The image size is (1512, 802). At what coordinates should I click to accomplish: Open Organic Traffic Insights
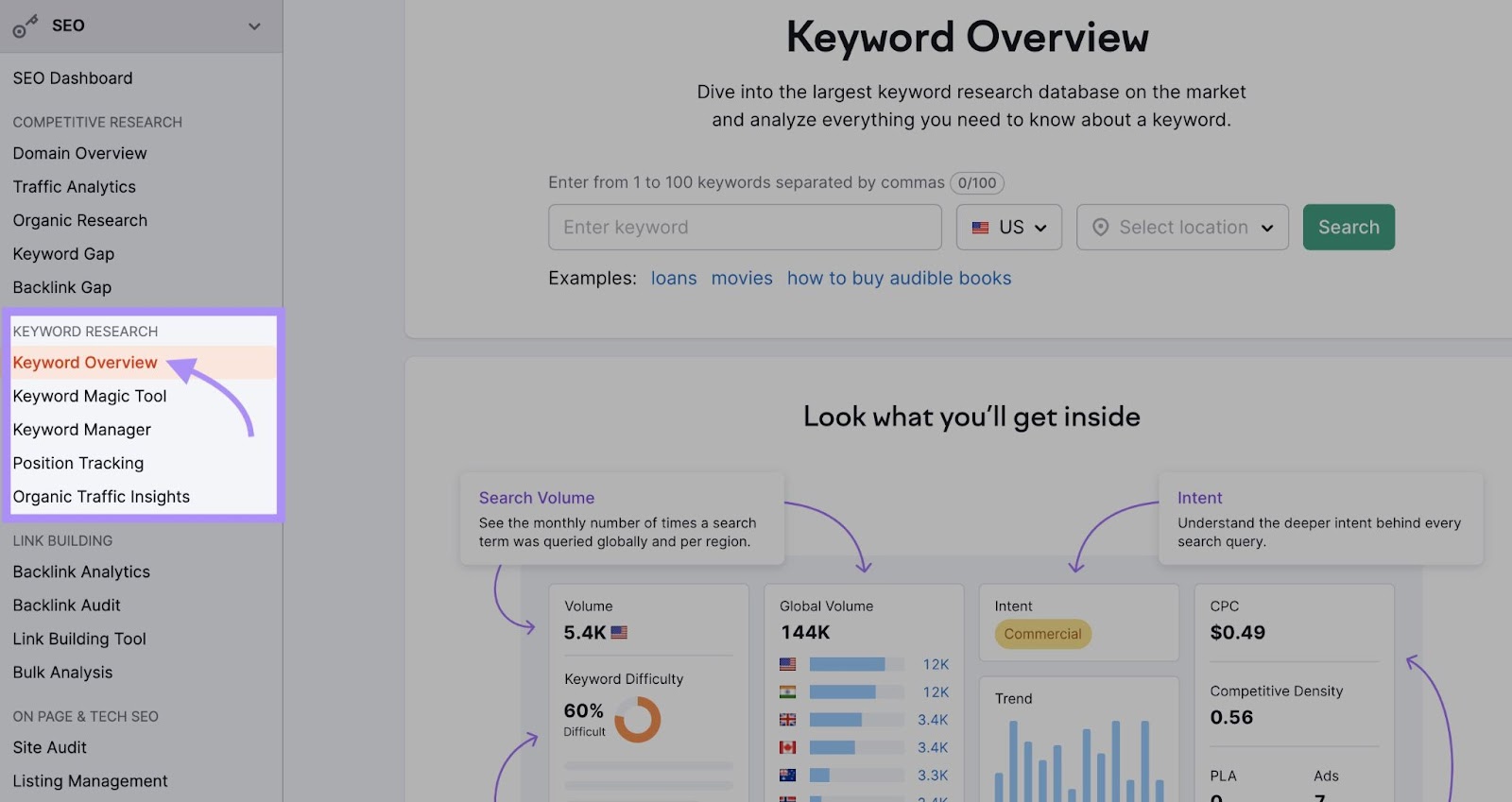[x=101, y=497]
